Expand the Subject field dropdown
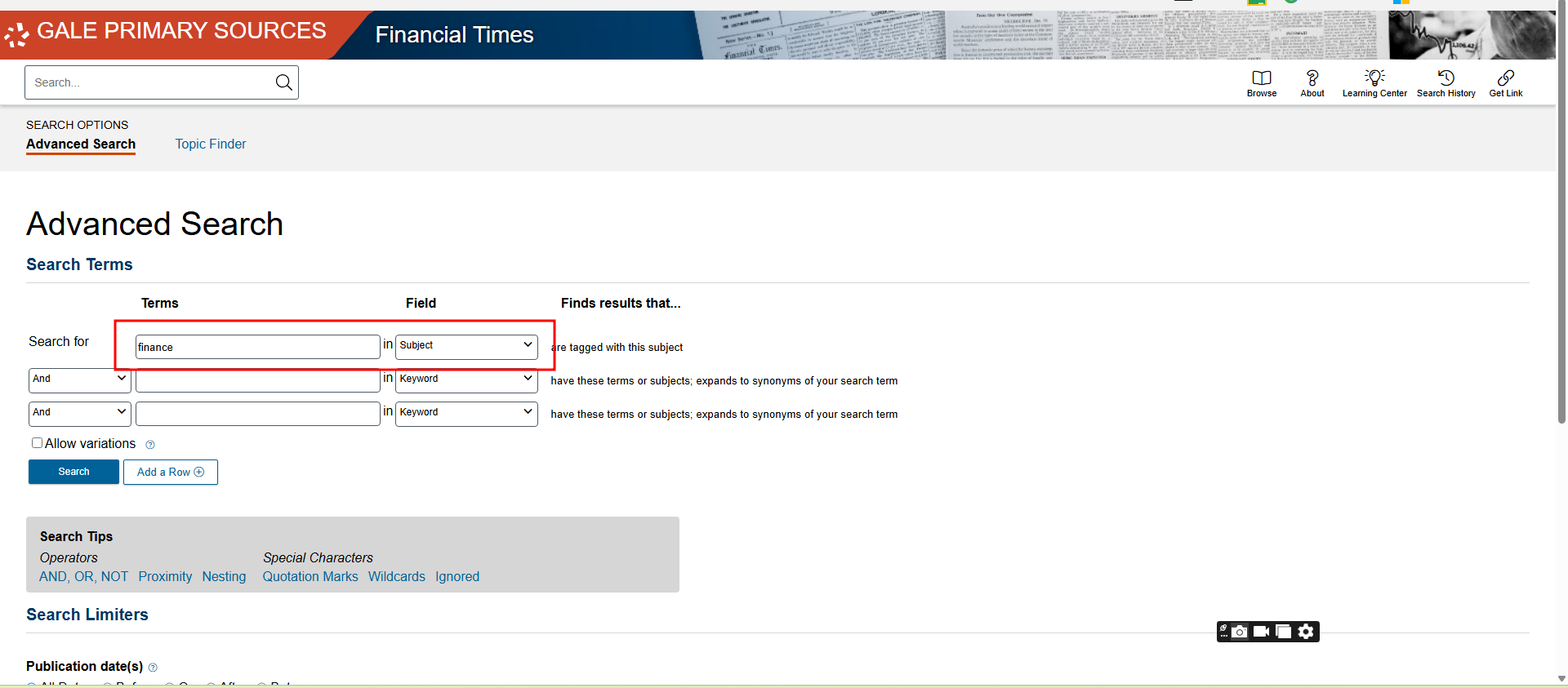Image resolution: width=1568 pixels, height=688 pixels. coord(466,346)
